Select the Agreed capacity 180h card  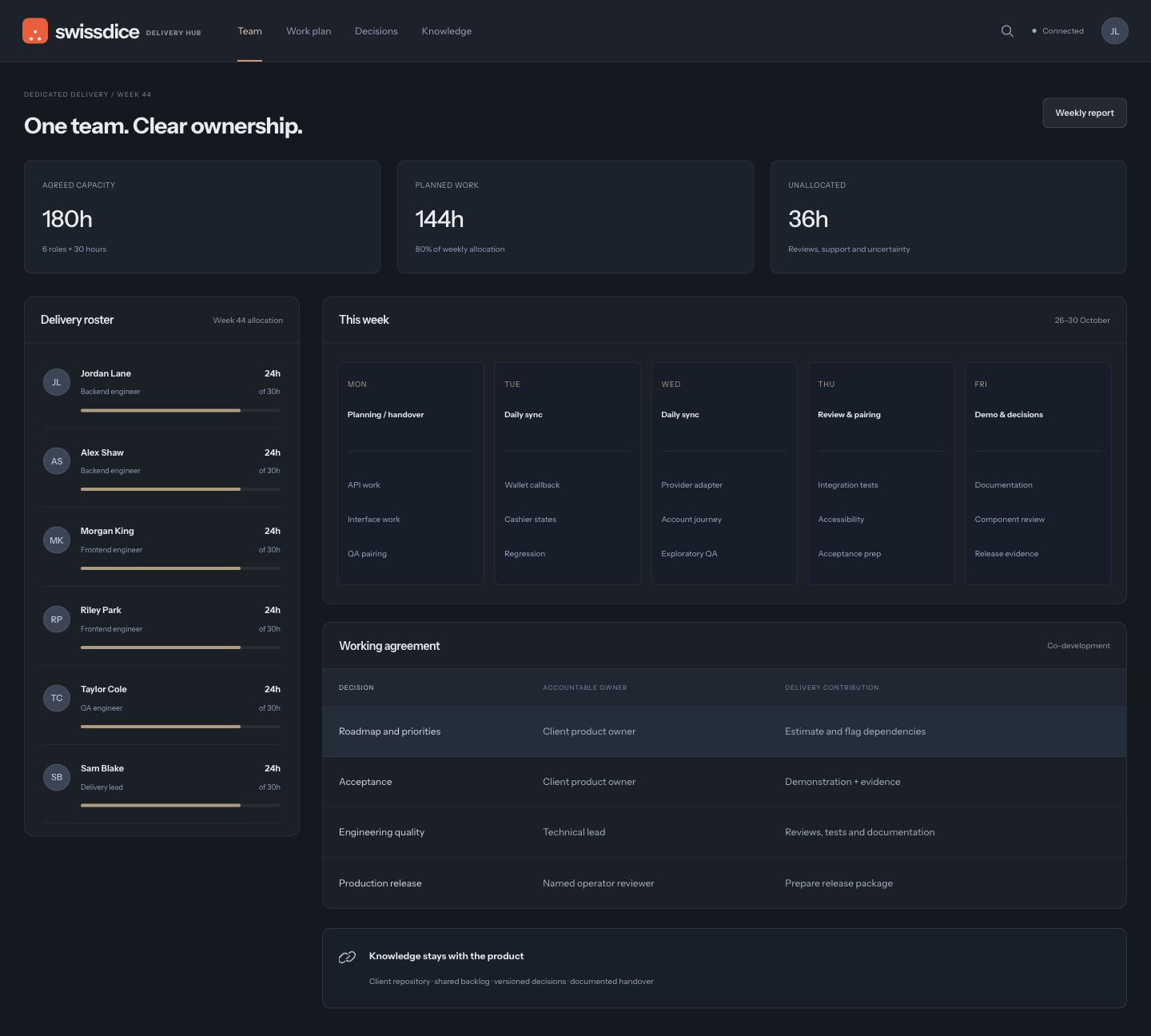202,217
